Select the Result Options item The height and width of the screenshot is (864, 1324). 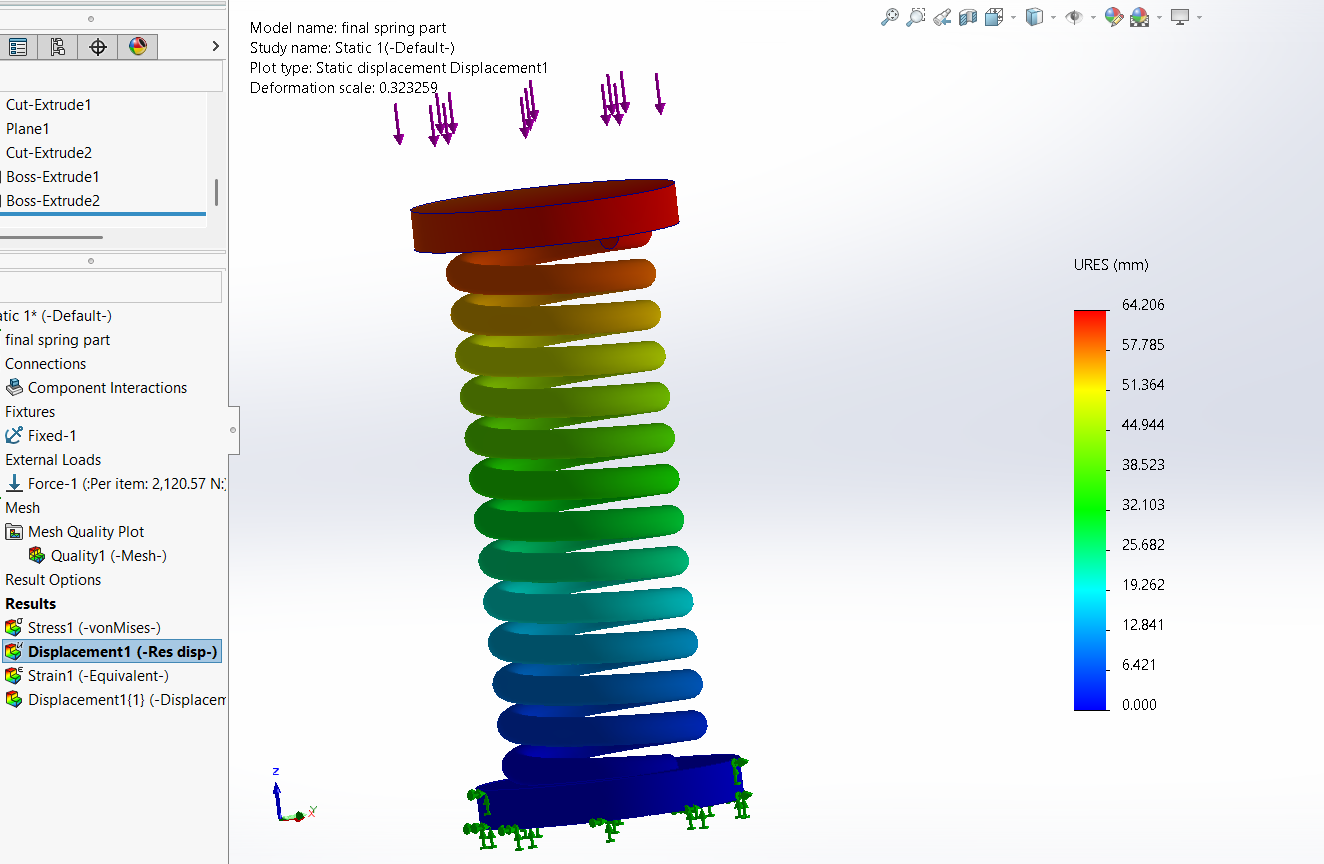[53, 580]
